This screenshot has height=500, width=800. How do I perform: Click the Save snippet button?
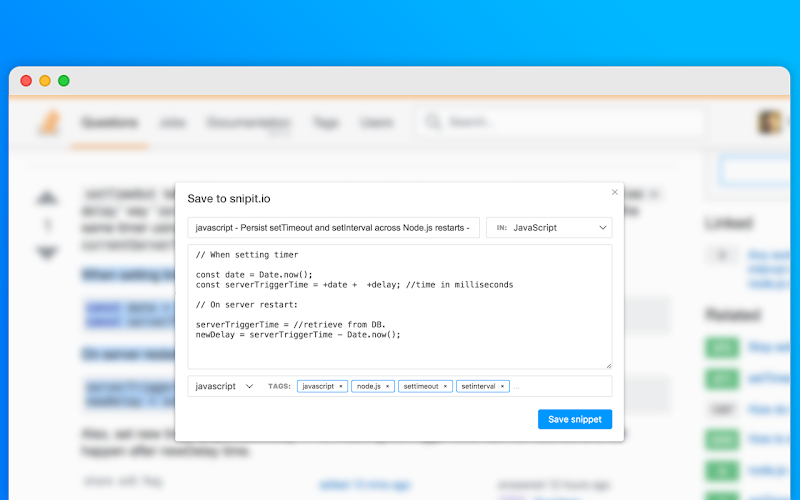[x=574, y=419]
